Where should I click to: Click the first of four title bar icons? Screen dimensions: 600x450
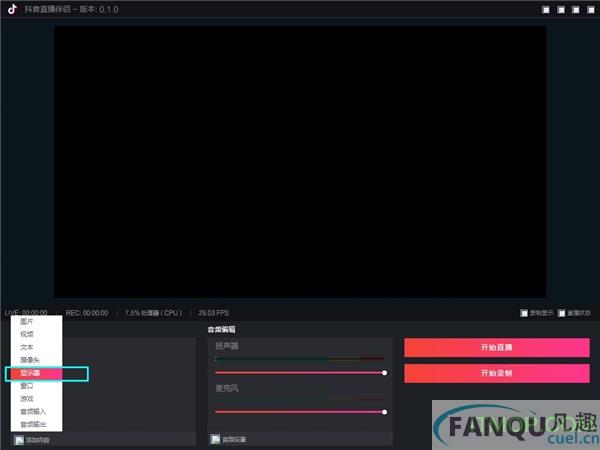coord(546,10)
